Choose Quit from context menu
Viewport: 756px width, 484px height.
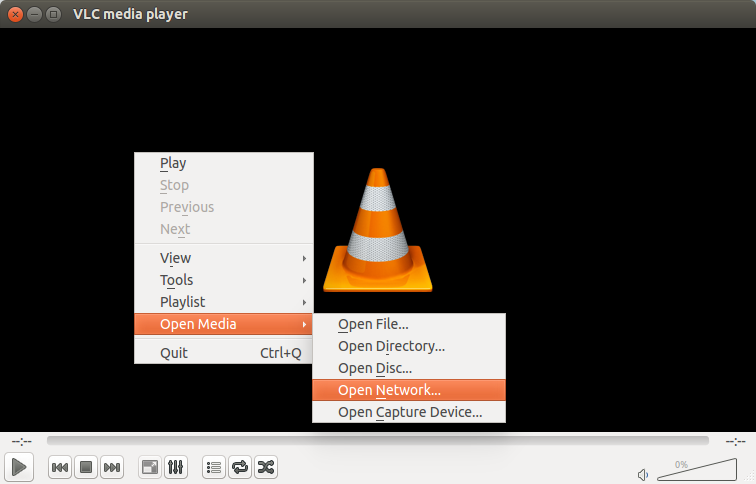click(224, 353)
